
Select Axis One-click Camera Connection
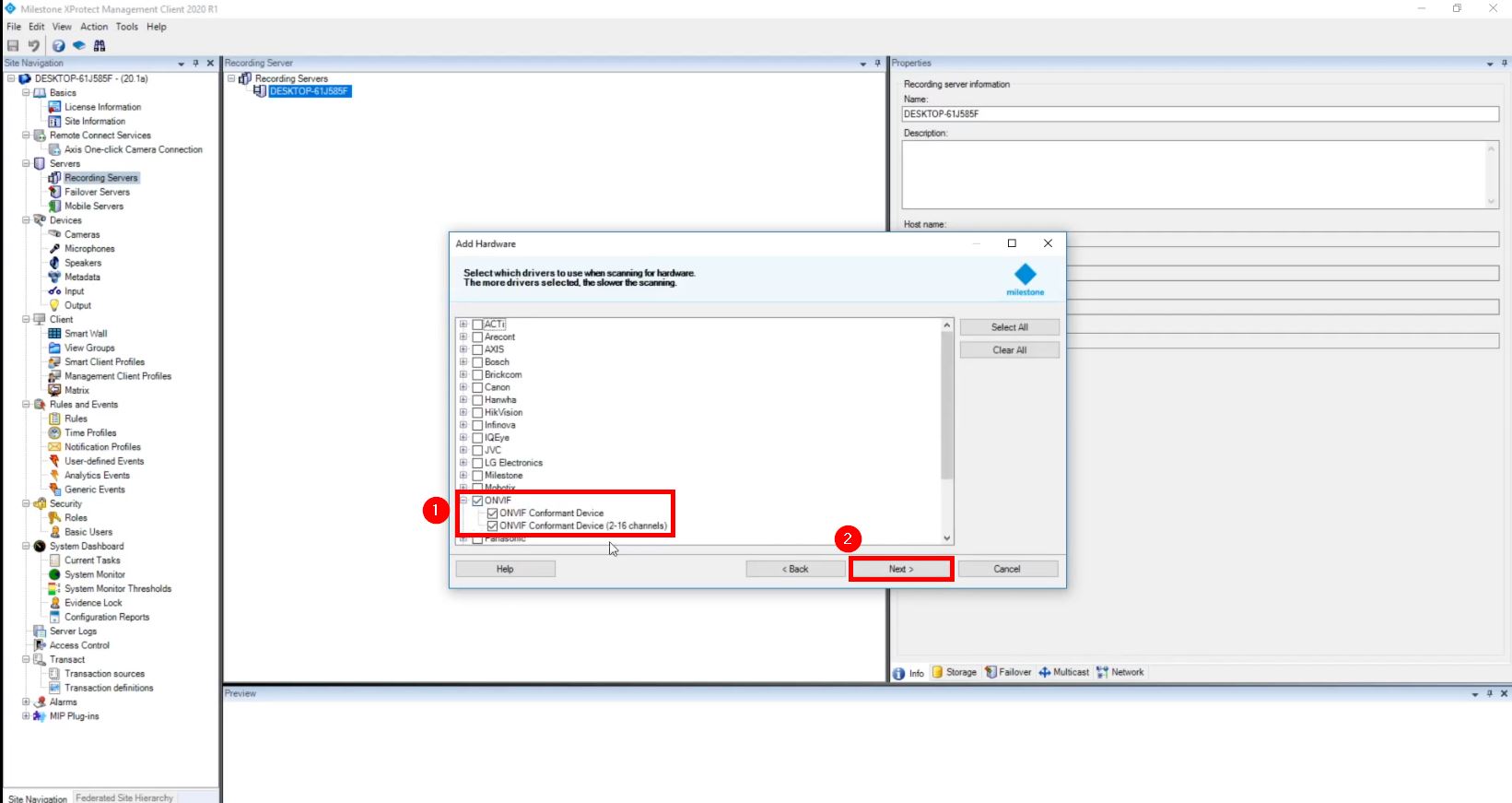134,149
